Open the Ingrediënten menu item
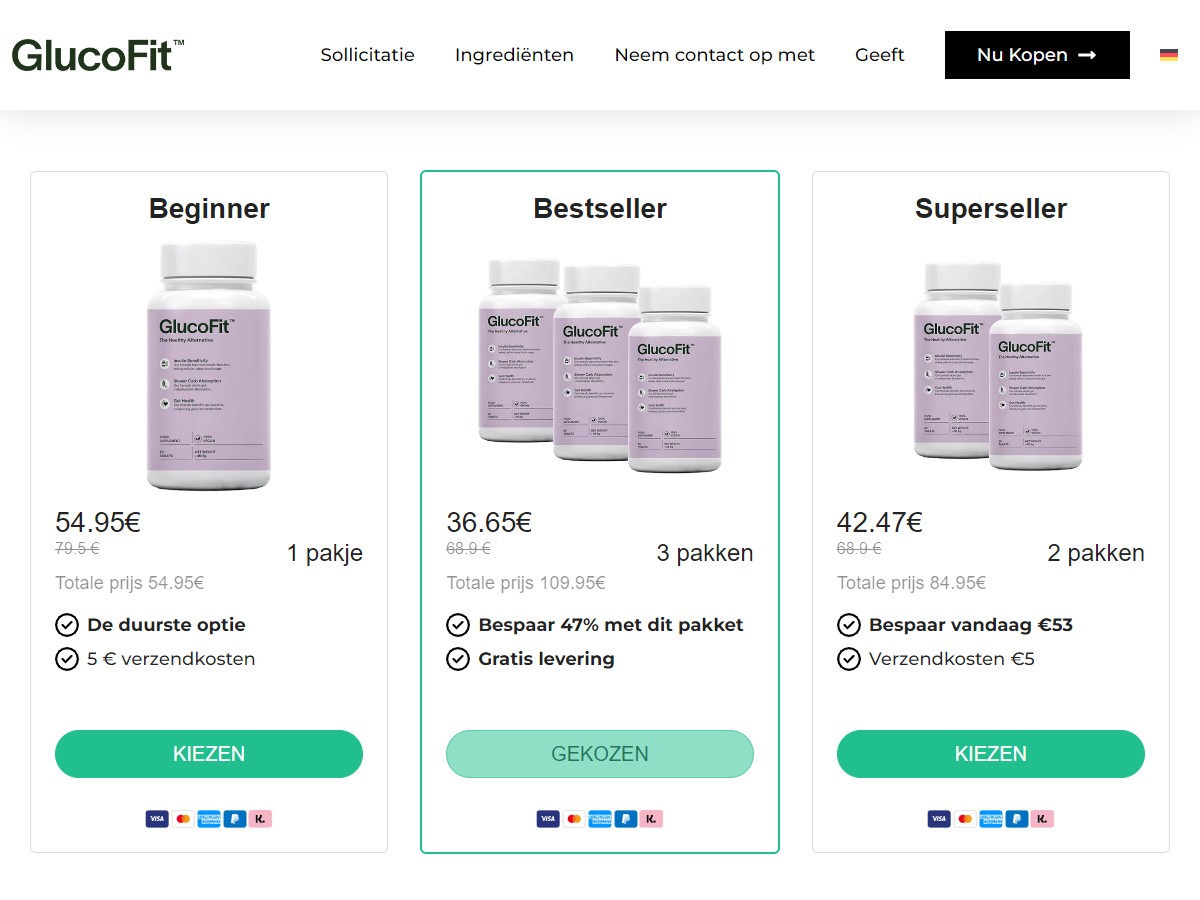Screen dimensions: 1200x900 click(x=514, y=55)
